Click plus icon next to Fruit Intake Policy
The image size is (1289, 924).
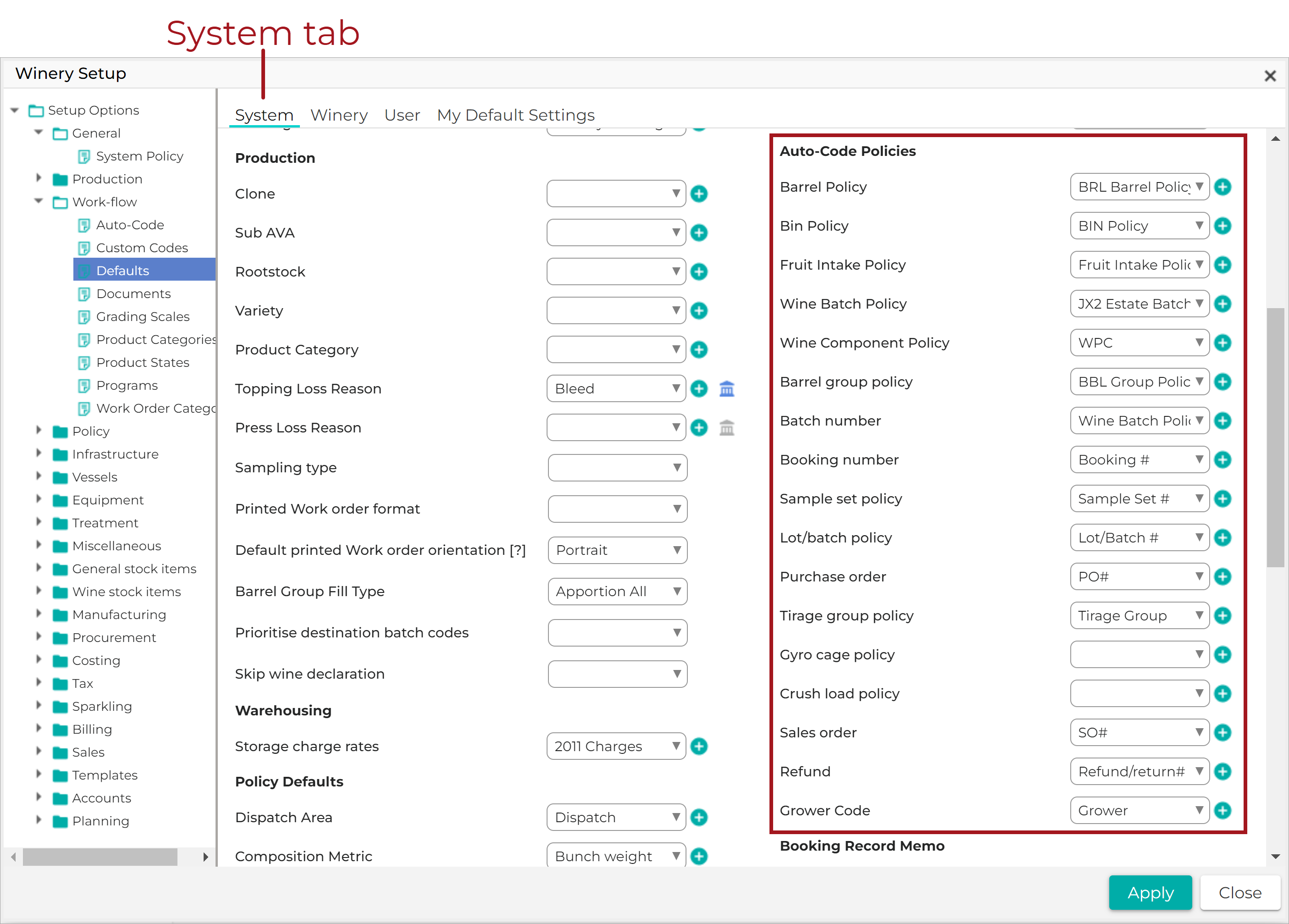pos(1222,265)
